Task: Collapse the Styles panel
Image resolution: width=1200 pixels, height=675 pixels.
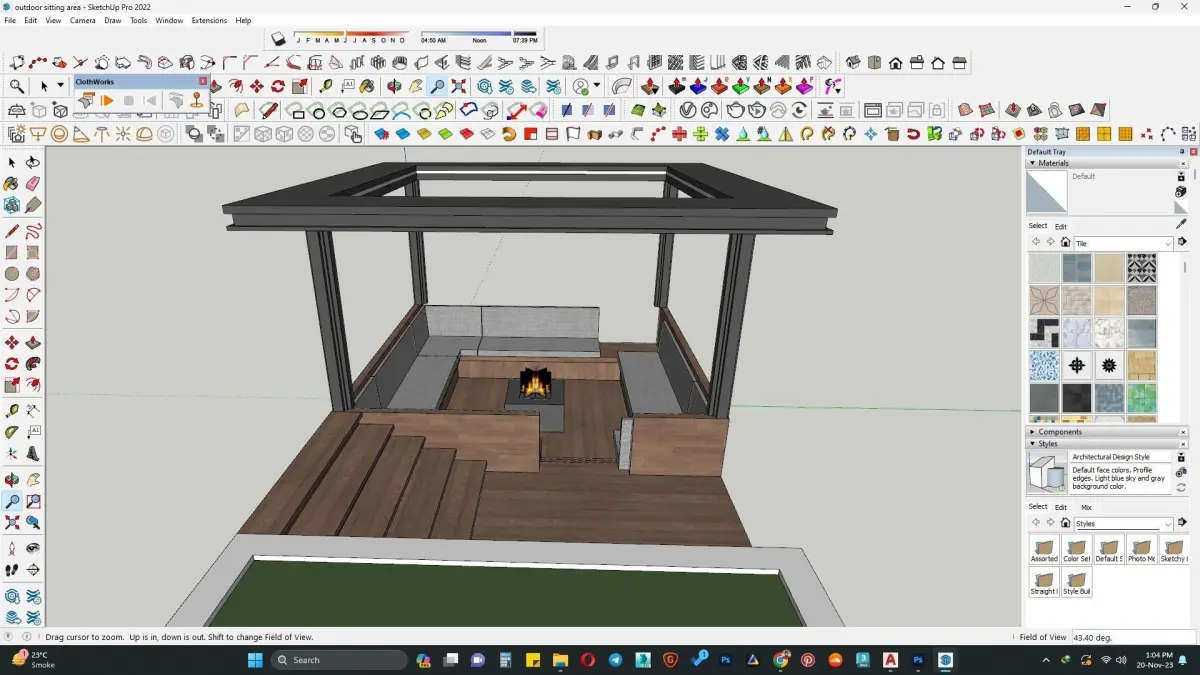Action: tap(1032, 444)
